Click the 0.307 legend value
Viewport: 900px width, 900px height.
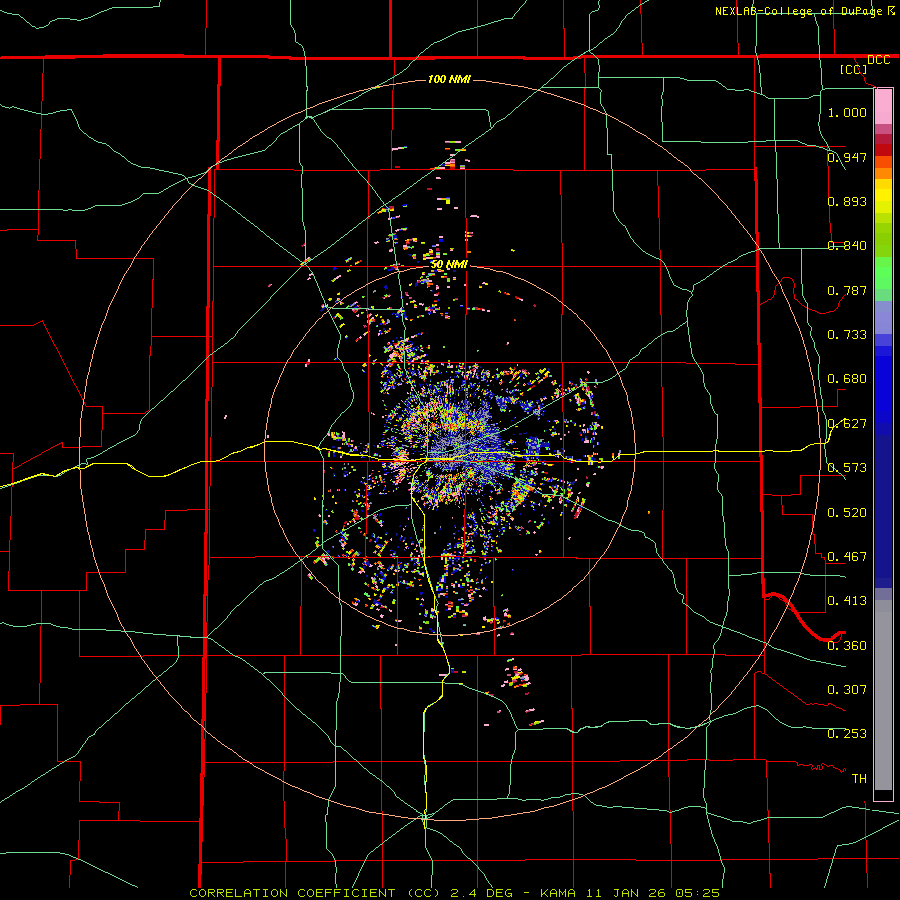point(847,690)
